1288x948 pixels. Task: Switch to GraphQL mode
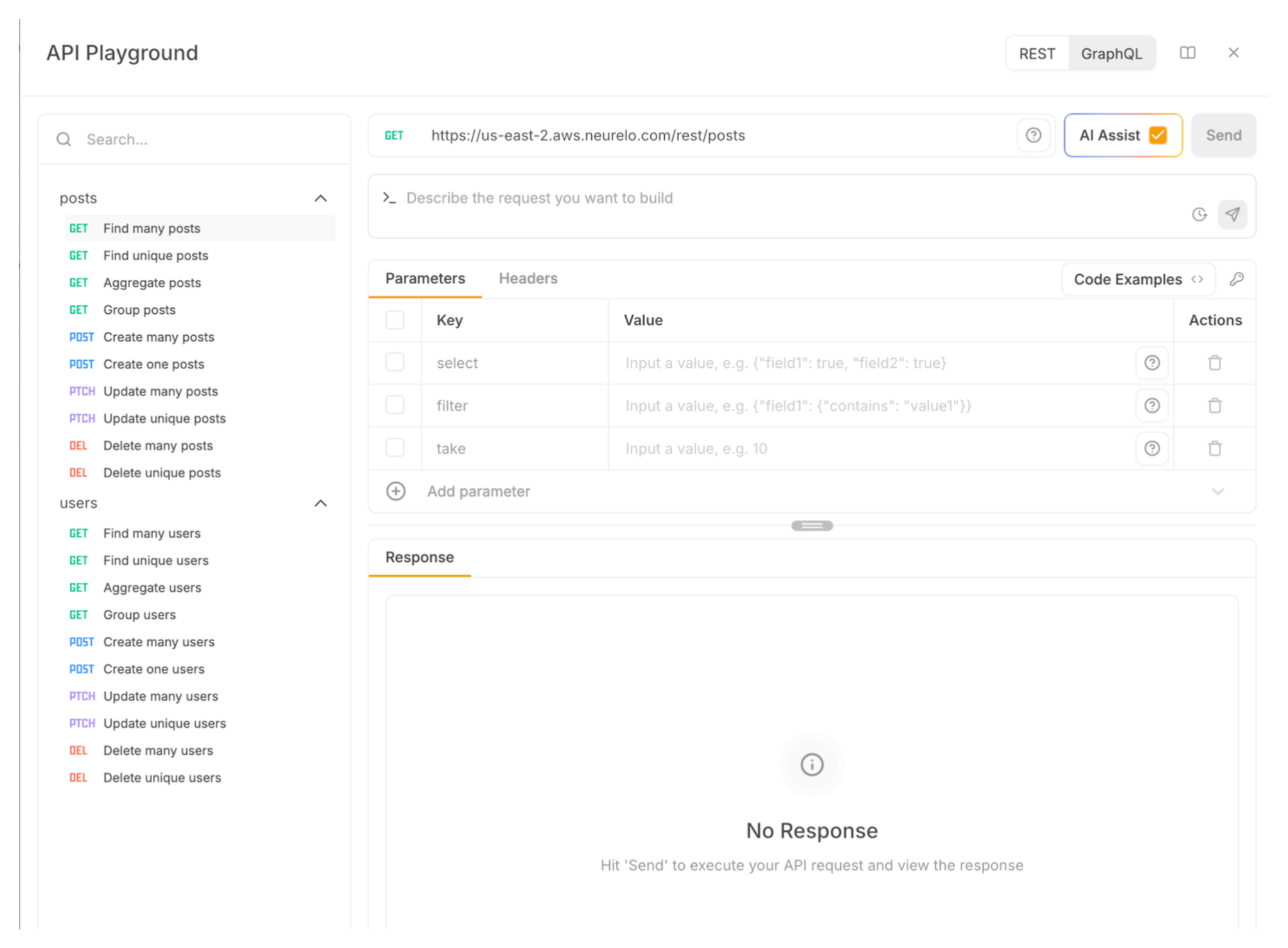point(1111,54)
